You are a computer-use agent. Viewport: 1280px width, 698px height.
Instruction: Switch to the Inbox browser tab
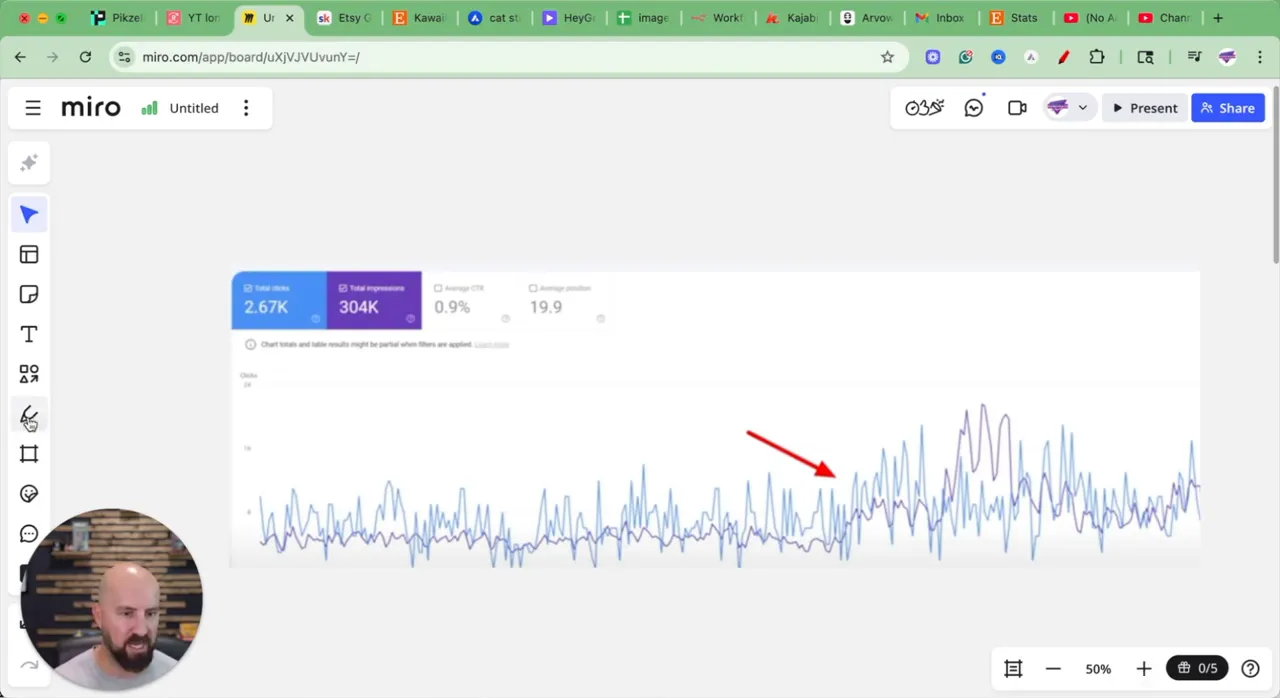(940, 18)
